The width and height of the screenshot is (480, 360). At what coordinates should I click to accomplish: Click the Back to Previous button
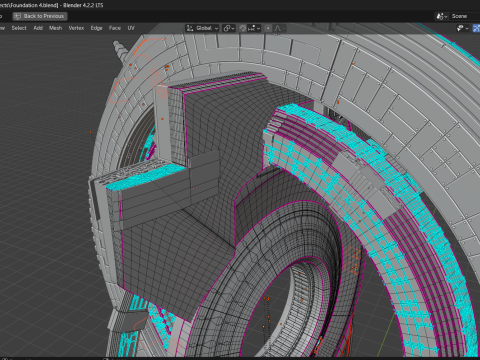click(40, 16)
